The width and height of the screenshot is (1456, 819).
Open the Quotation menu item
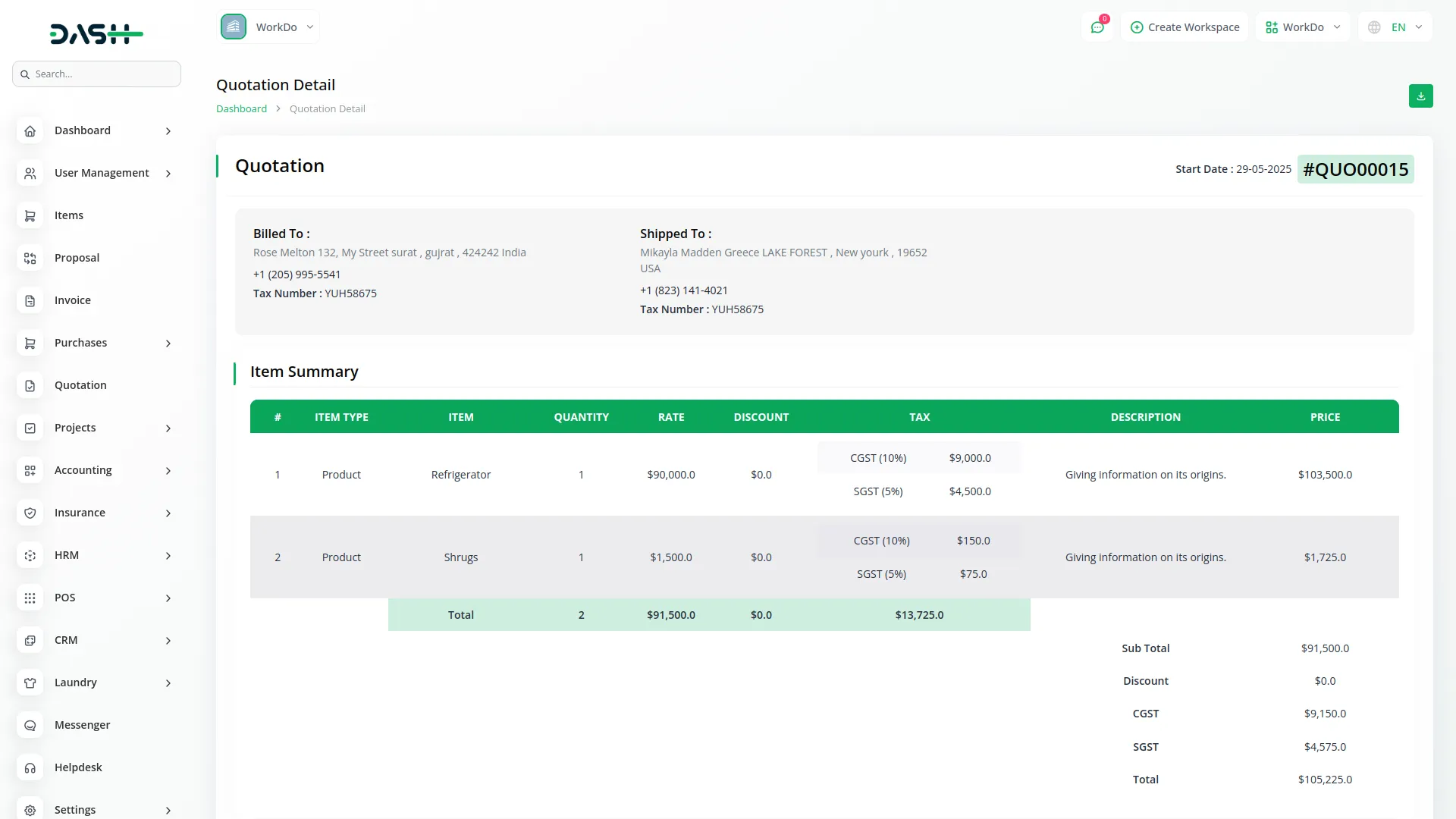coord(80,385)
